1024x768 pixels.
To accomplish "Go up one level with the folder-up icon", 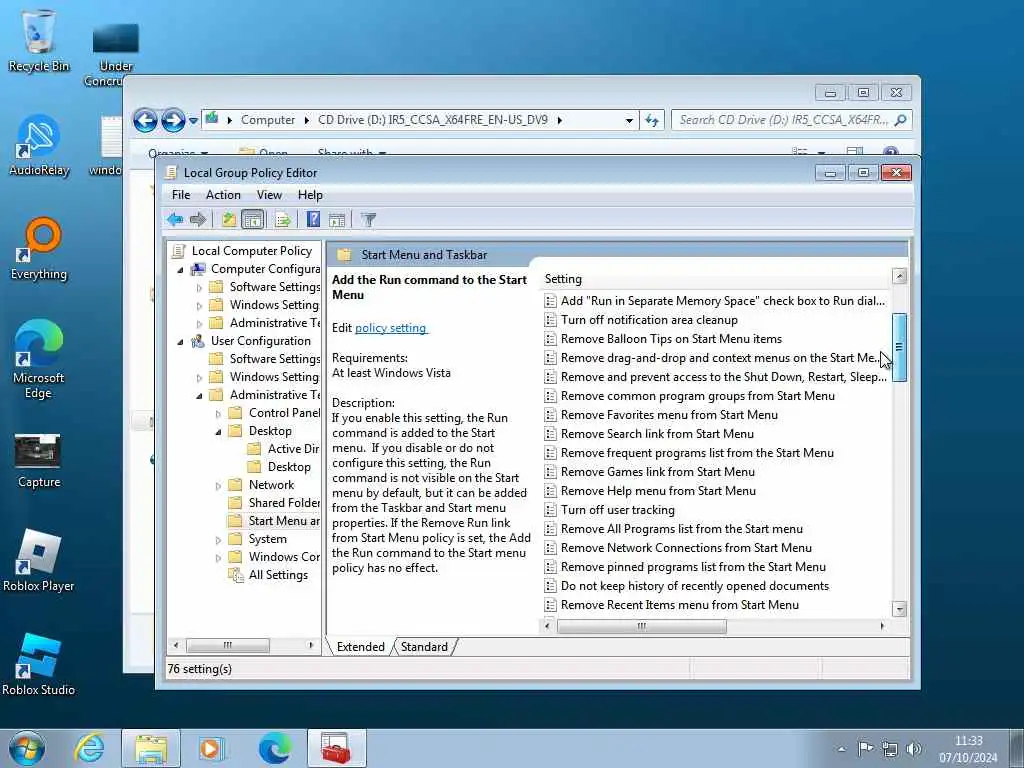I will [x=229, y=220].
